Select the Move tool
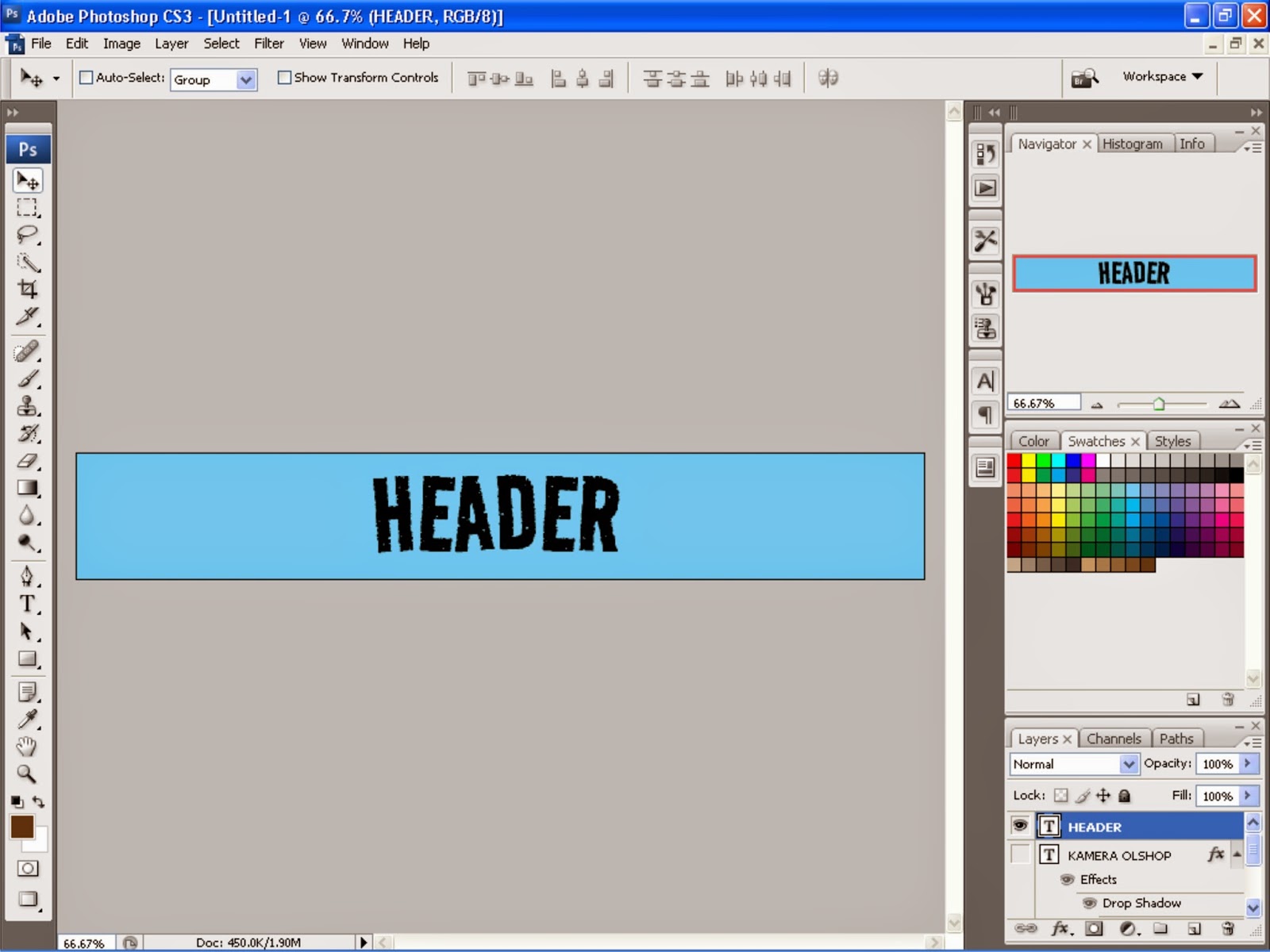The height and width of the screenshot is (952, 1270). (x=28, y=181)
